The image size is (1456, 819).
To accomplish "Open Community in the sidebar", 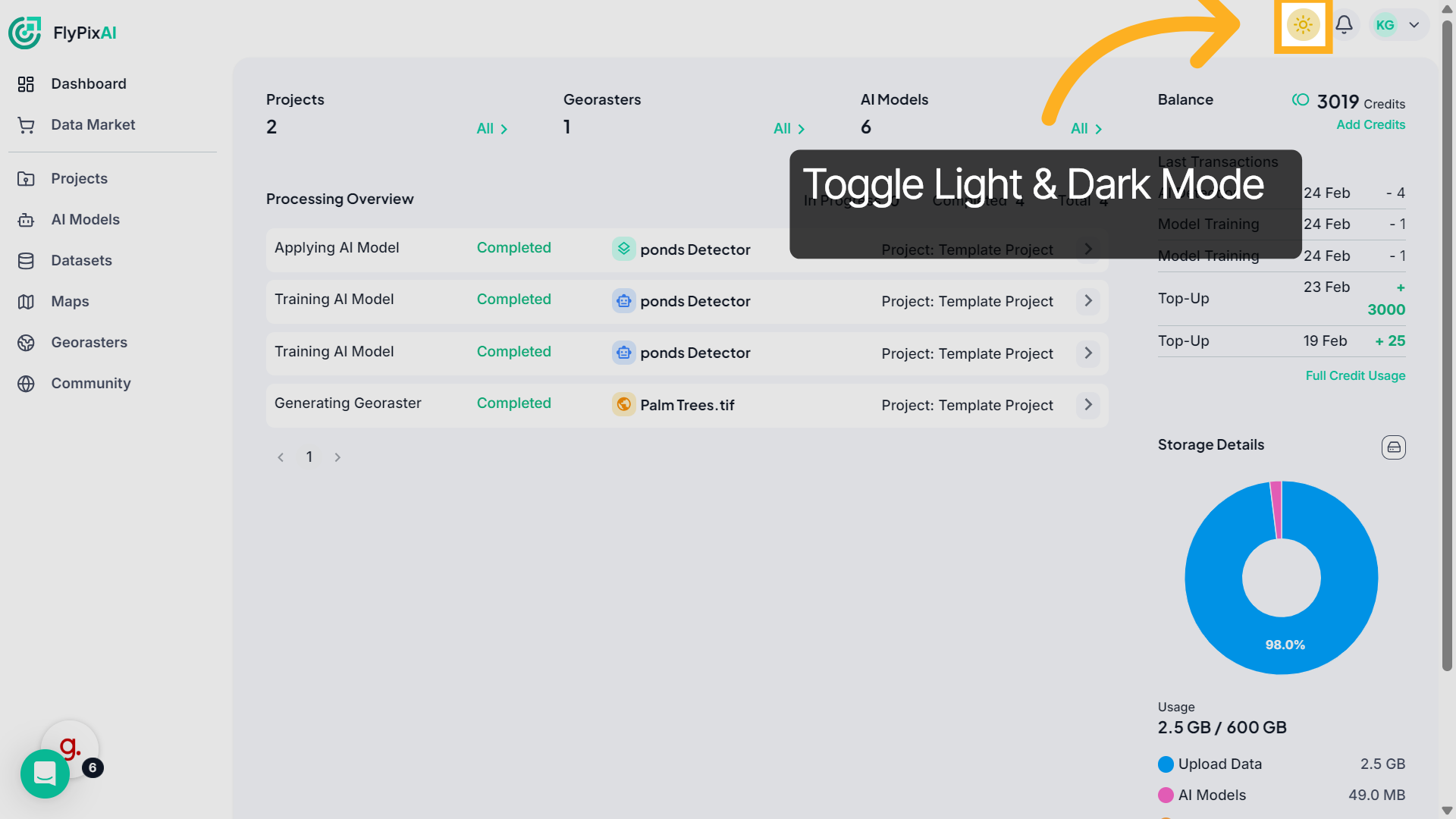I will pyautogui.click(x=91, y=383).
